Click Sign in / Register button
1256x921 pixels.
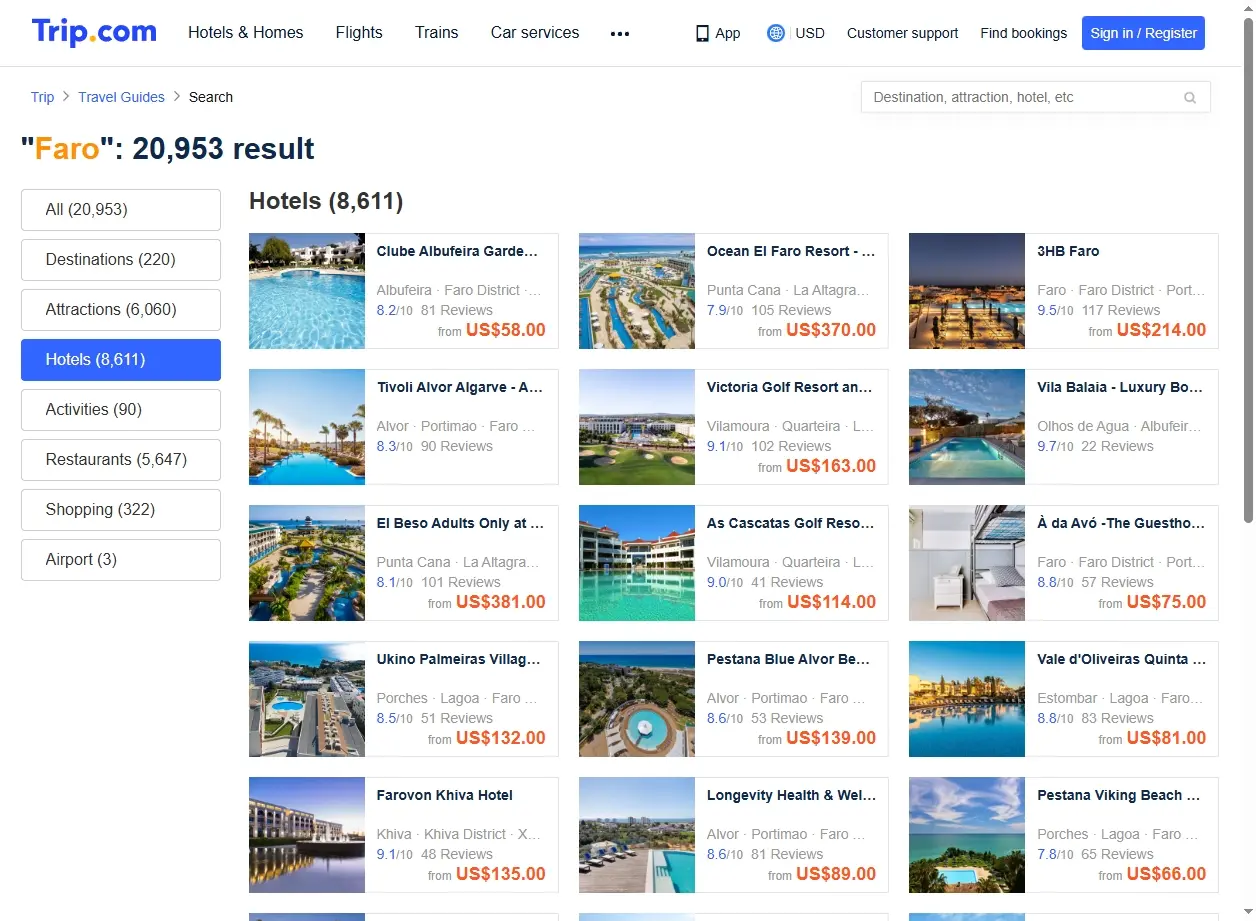tap(1143, 33)
